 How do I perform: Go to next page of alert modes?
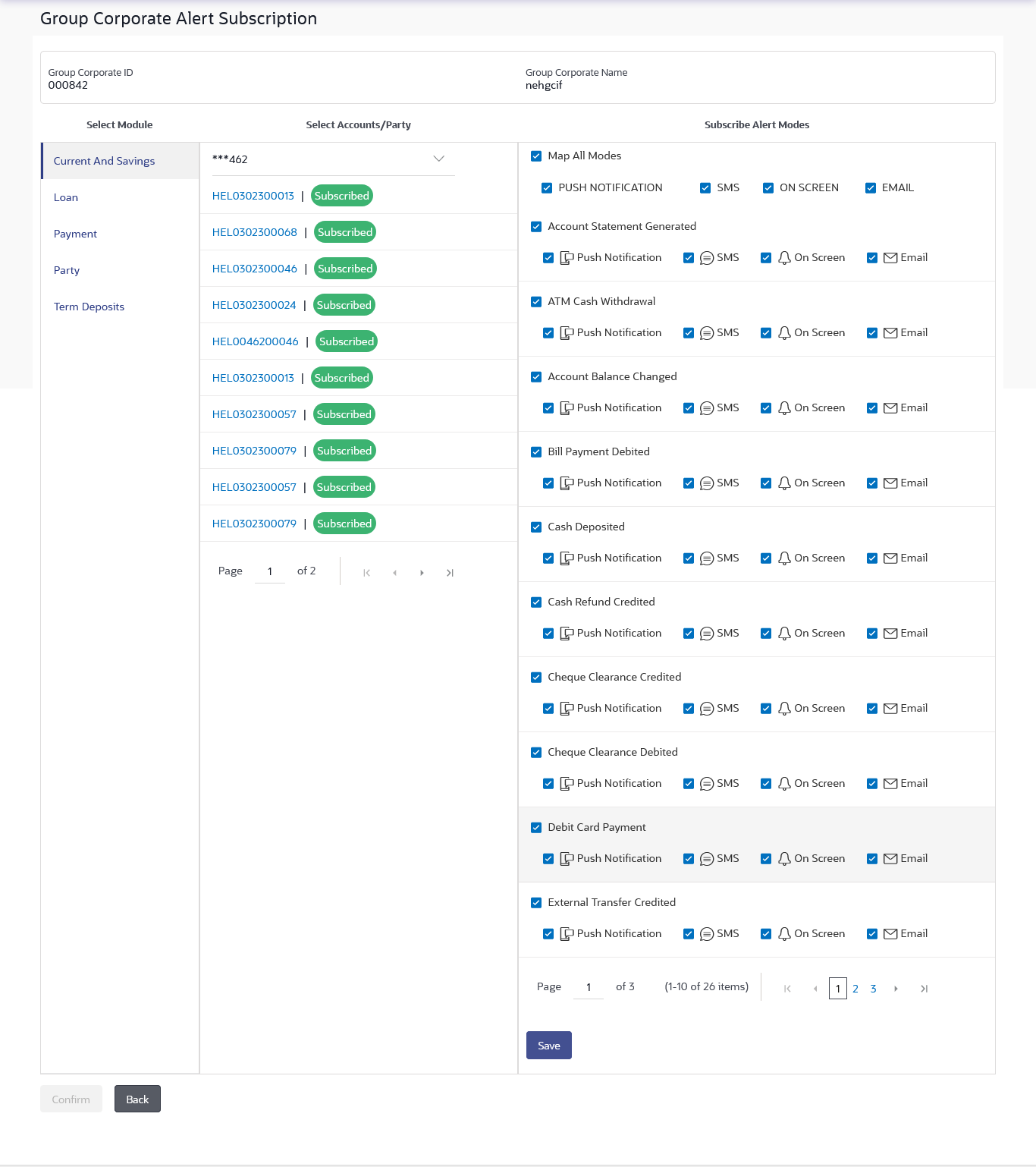point(896,989)
